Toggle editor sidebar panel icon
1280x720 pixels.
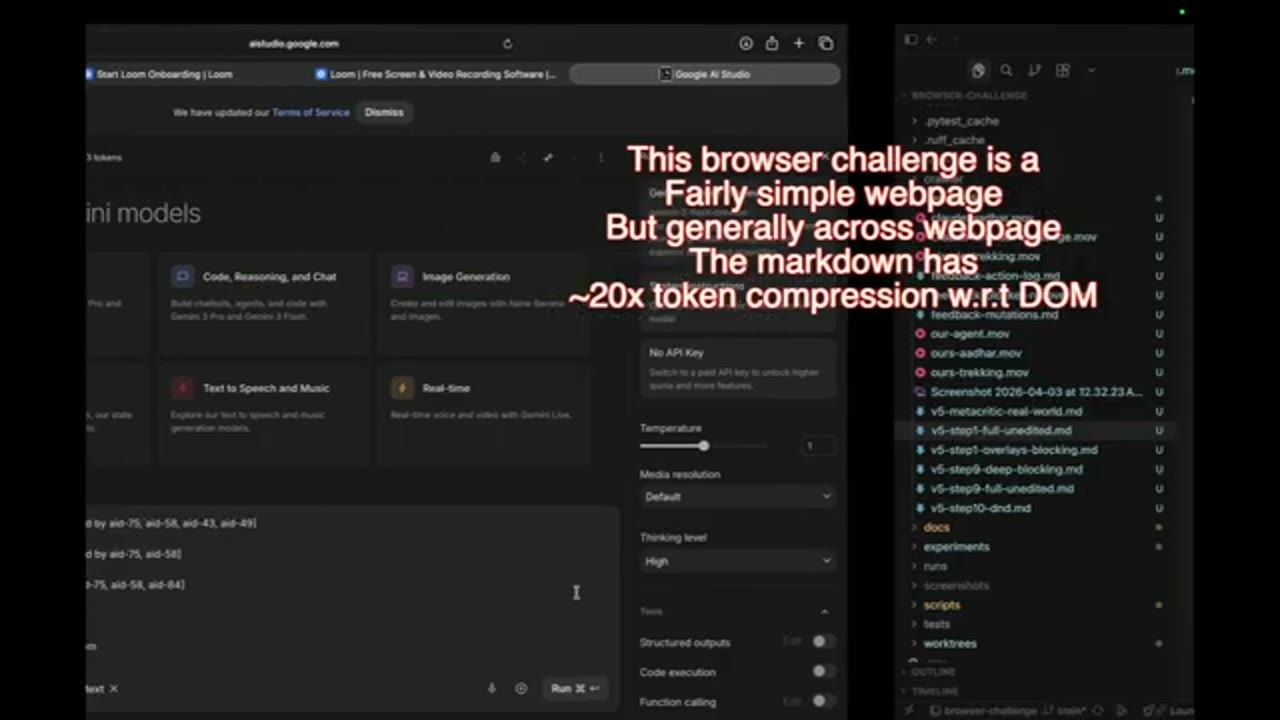pos(910,40)
